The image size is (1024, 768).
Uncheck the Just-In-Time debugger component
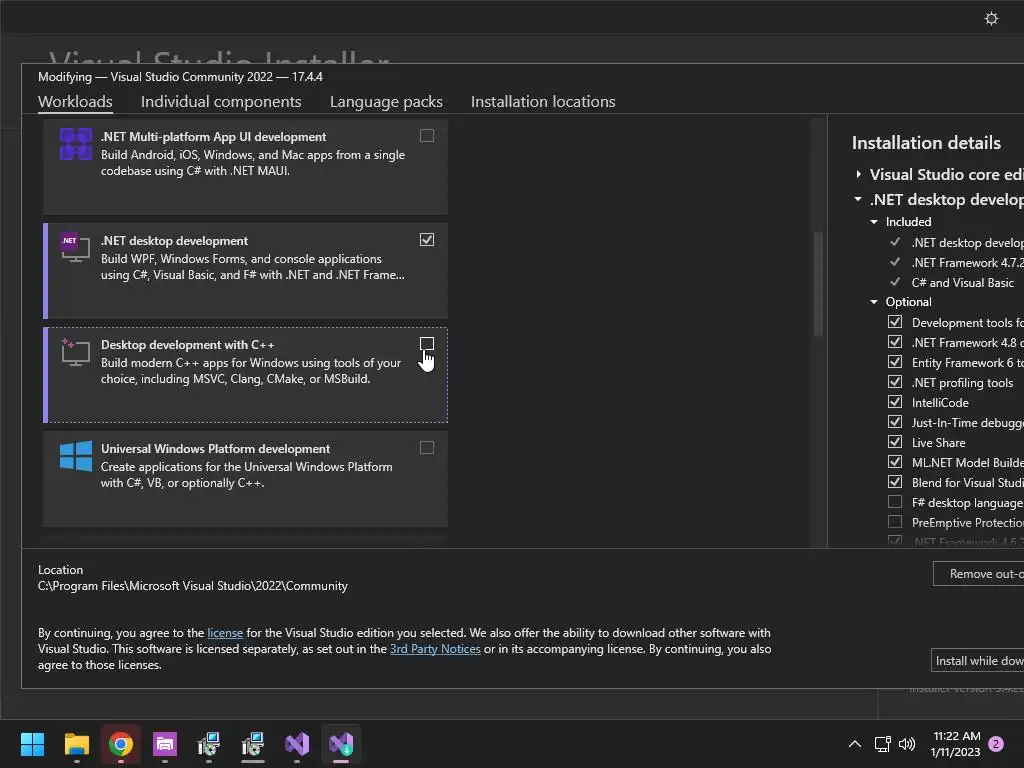tap(895, 422)
